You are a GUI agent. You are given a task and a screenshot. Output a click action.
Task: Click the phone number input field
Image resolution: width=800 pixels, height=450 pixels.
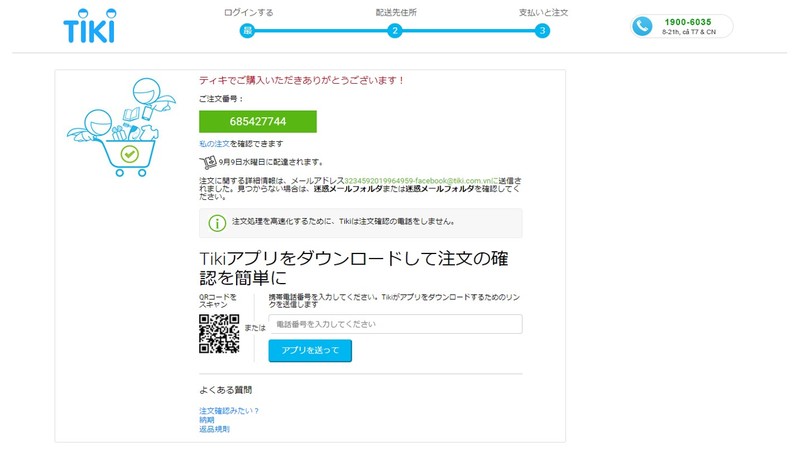pos(395,324)
